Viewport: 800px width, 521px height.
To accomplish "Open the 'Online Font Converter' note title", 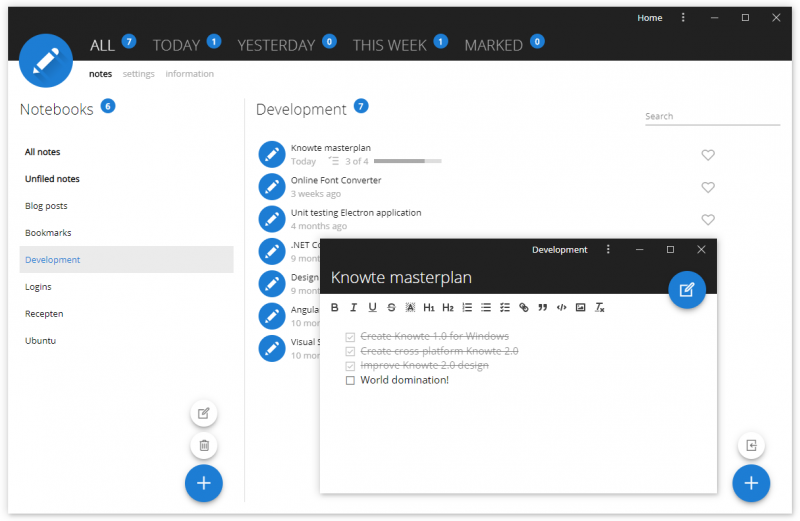I will click(x=336, y=180).
